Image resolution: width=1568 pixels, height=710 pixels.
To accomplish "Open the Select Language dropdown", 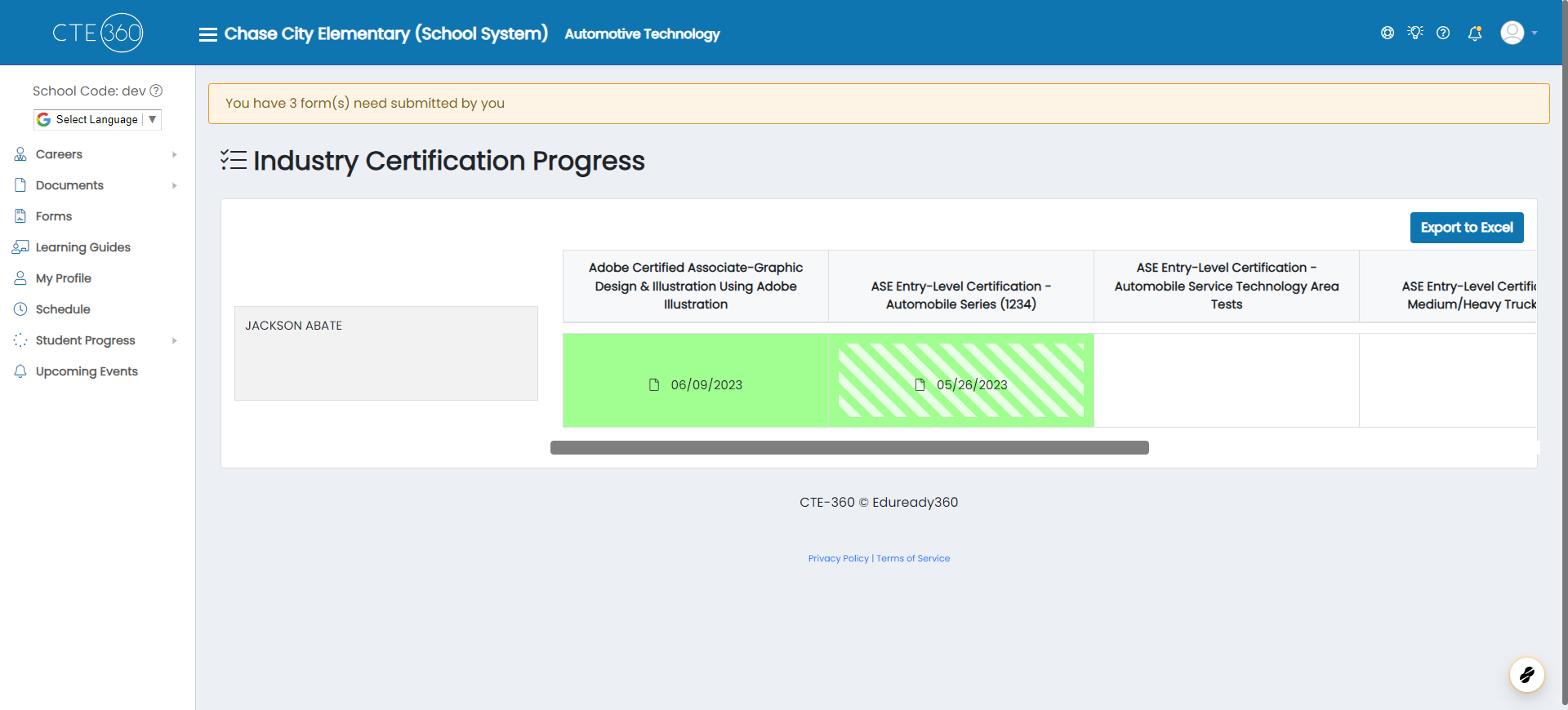I will pos(97,120).
